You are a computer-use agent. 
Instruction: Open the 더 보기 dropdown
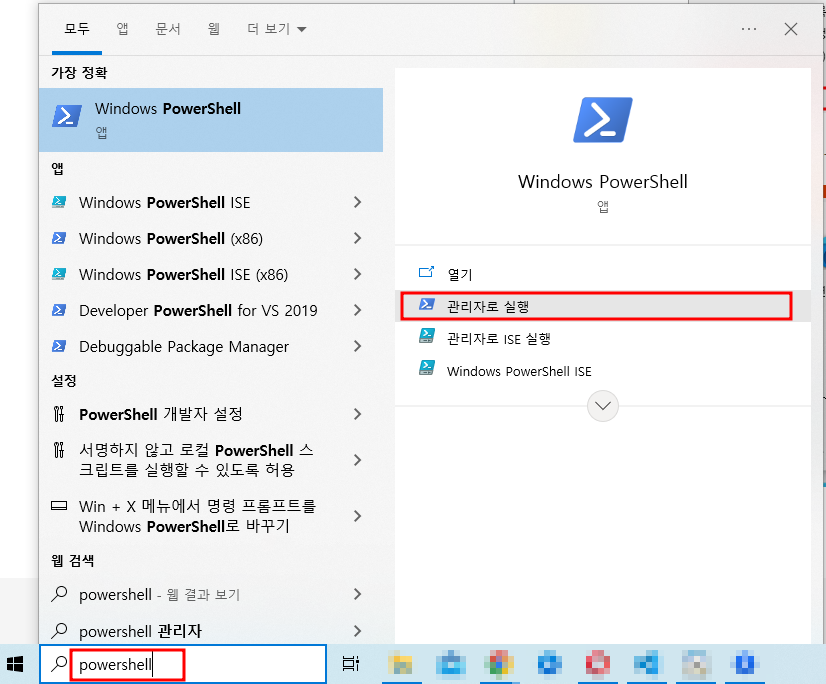coord(277,28)
